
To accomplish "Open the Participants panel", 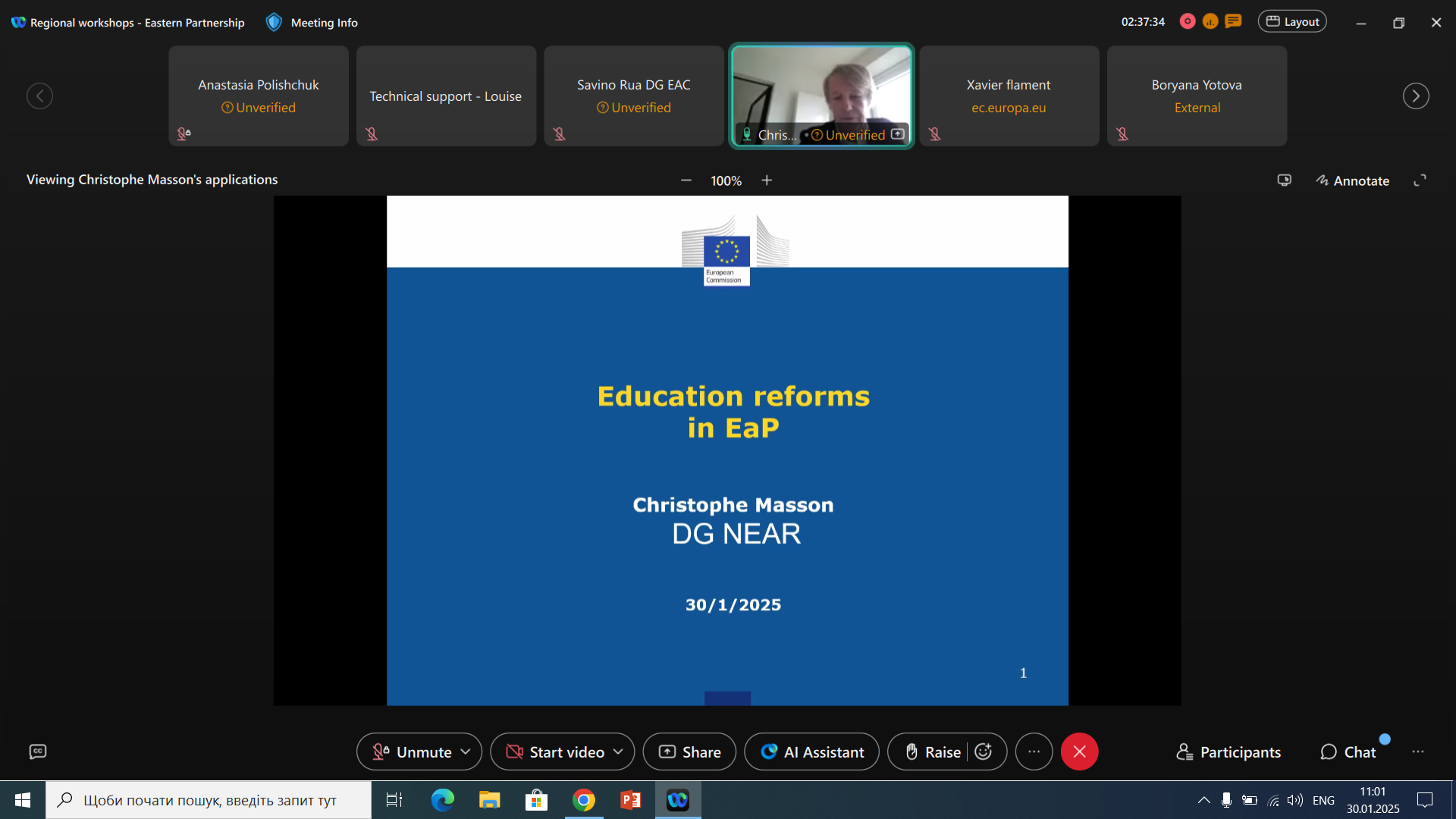I will (x=1228, y=752).
